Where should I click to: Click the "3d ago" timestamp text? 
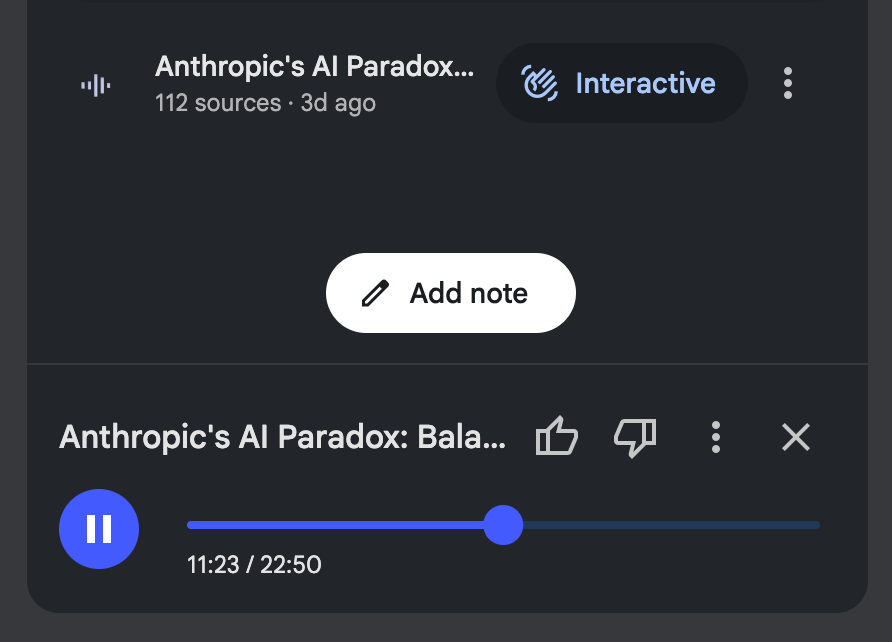(338, 103)
